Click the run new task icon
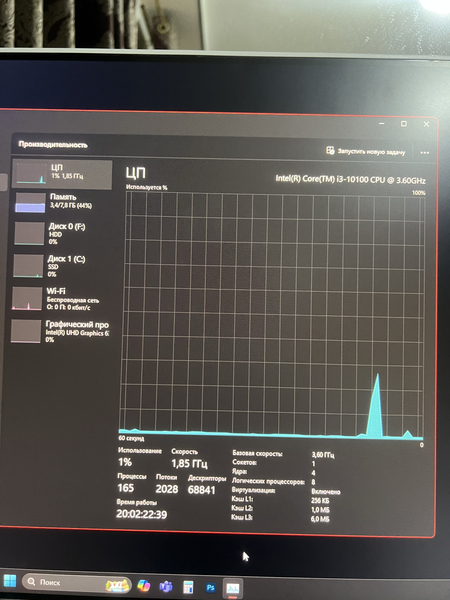 click(330, 150)
